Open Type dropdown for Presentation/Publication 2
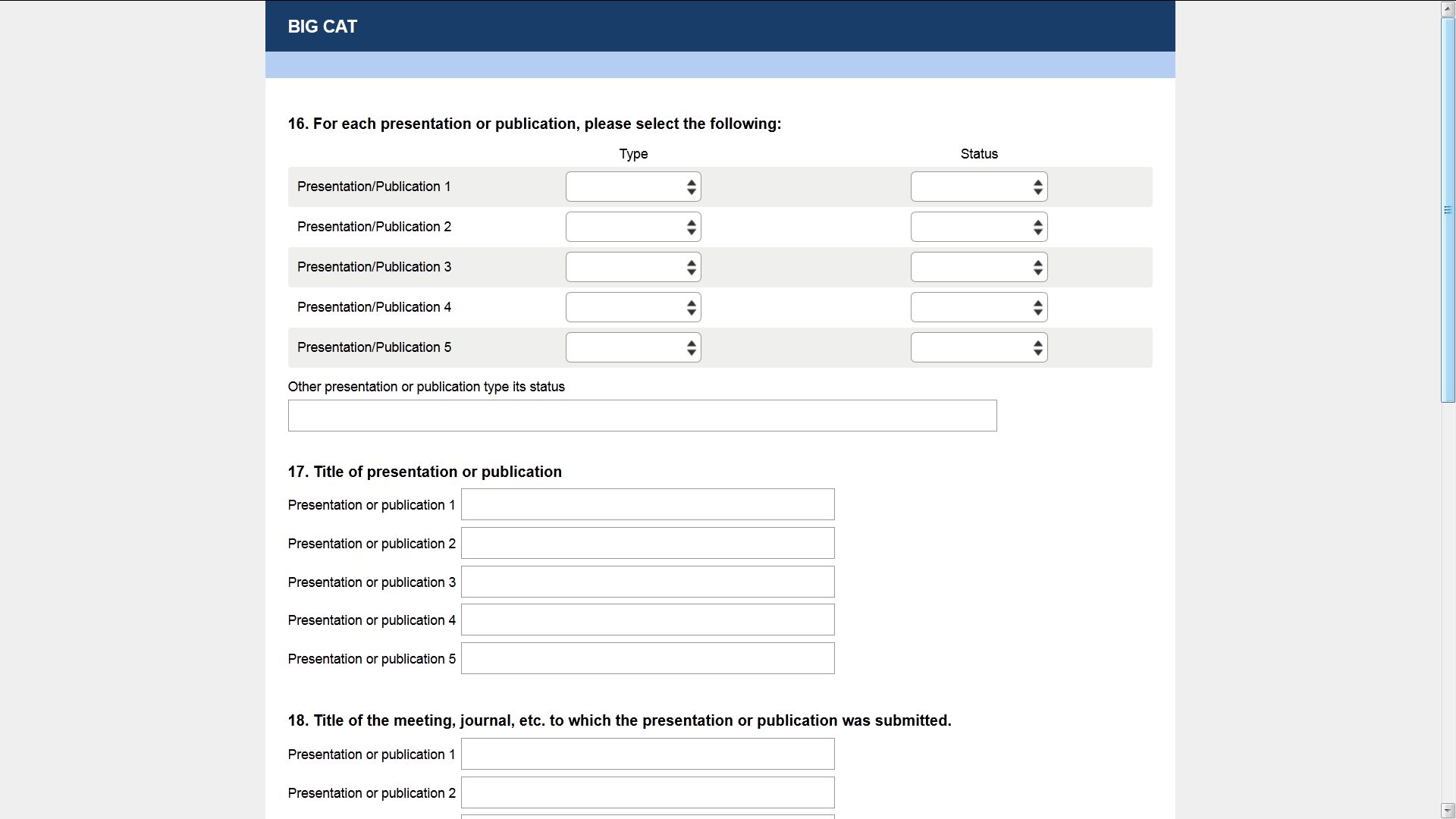1456x819 pixels. pos(633,227)
